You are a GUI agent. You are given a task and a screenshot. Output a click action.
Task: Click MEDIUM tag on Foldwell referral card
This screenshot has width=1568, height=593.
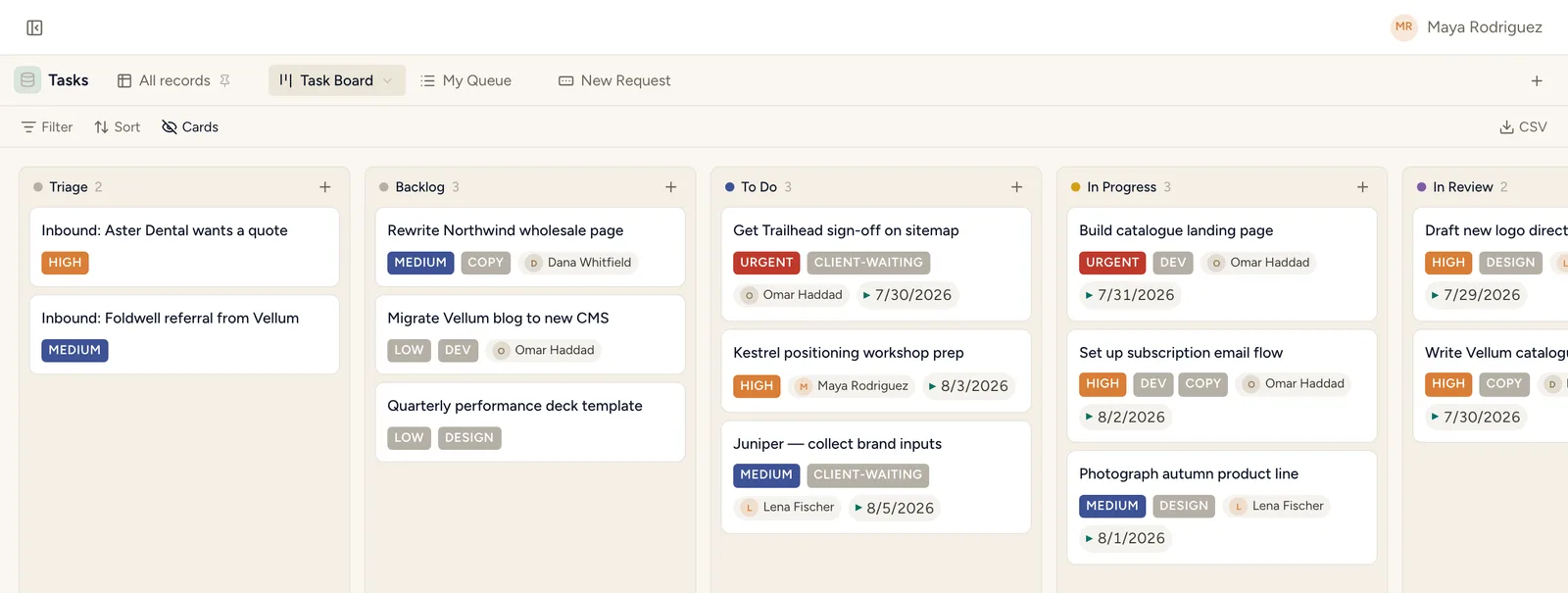click(x=74, y=350)
